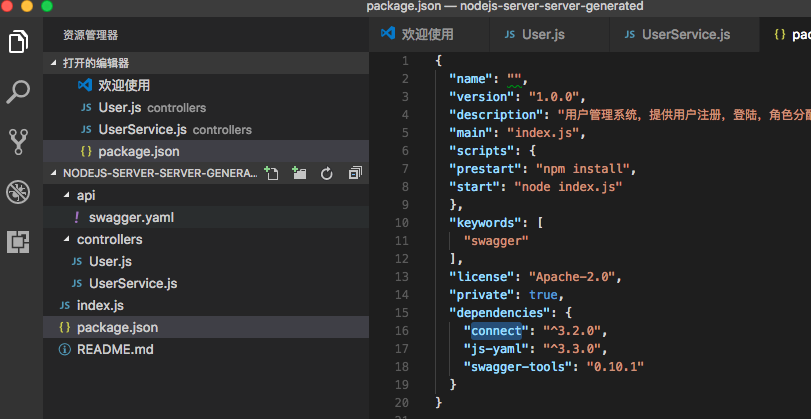Open the Explorer view in activity bar
The height and width of the screenshot is (419, 811).
point(19,42)
